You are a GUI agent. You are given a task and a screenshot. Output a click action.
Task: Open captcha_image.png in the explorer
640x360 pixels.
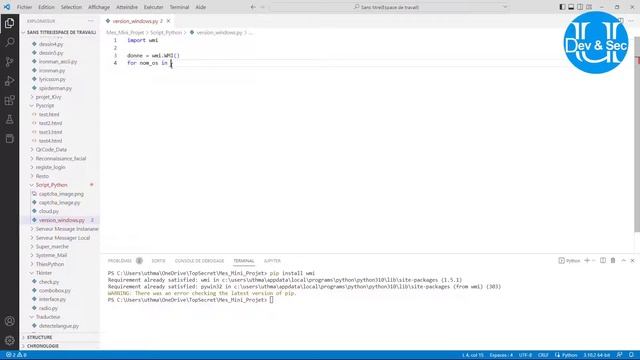(61, 194)
